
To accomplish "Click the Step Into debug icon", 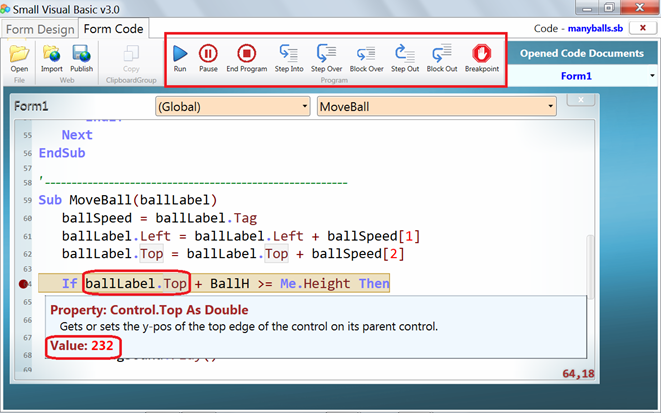I will [289, 54].
